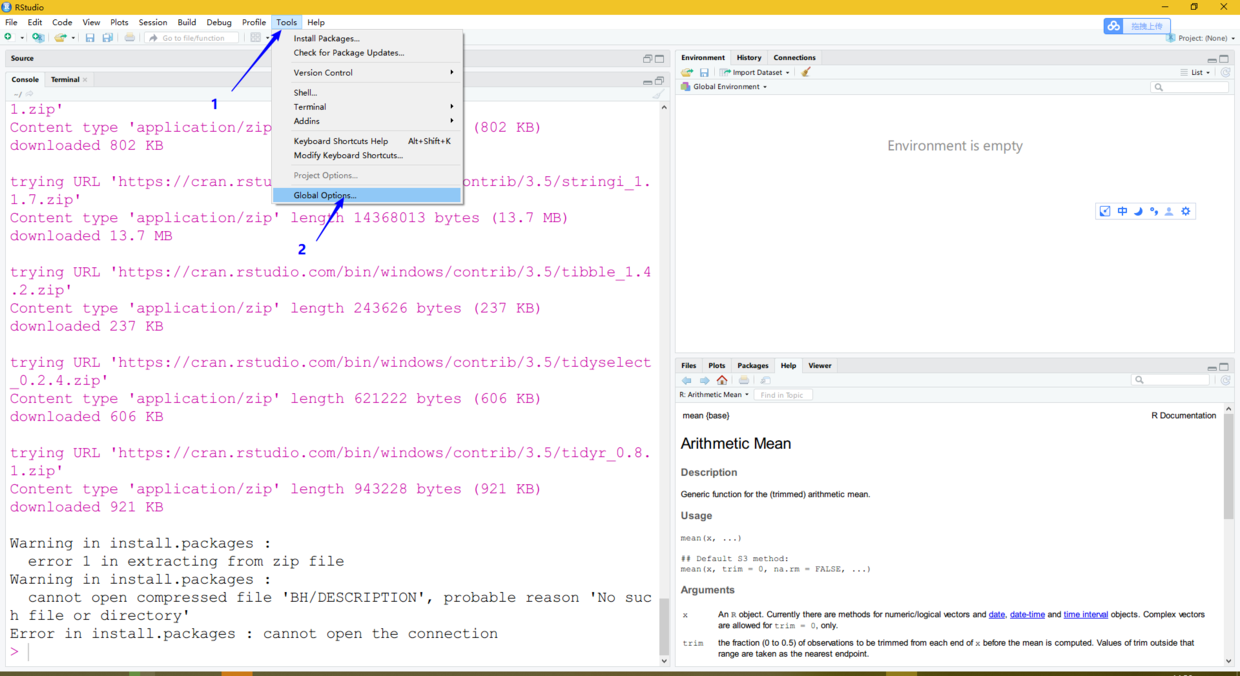Switch to the Terminal tab
The image size is (1240, 676).
(x=65, y=80)
